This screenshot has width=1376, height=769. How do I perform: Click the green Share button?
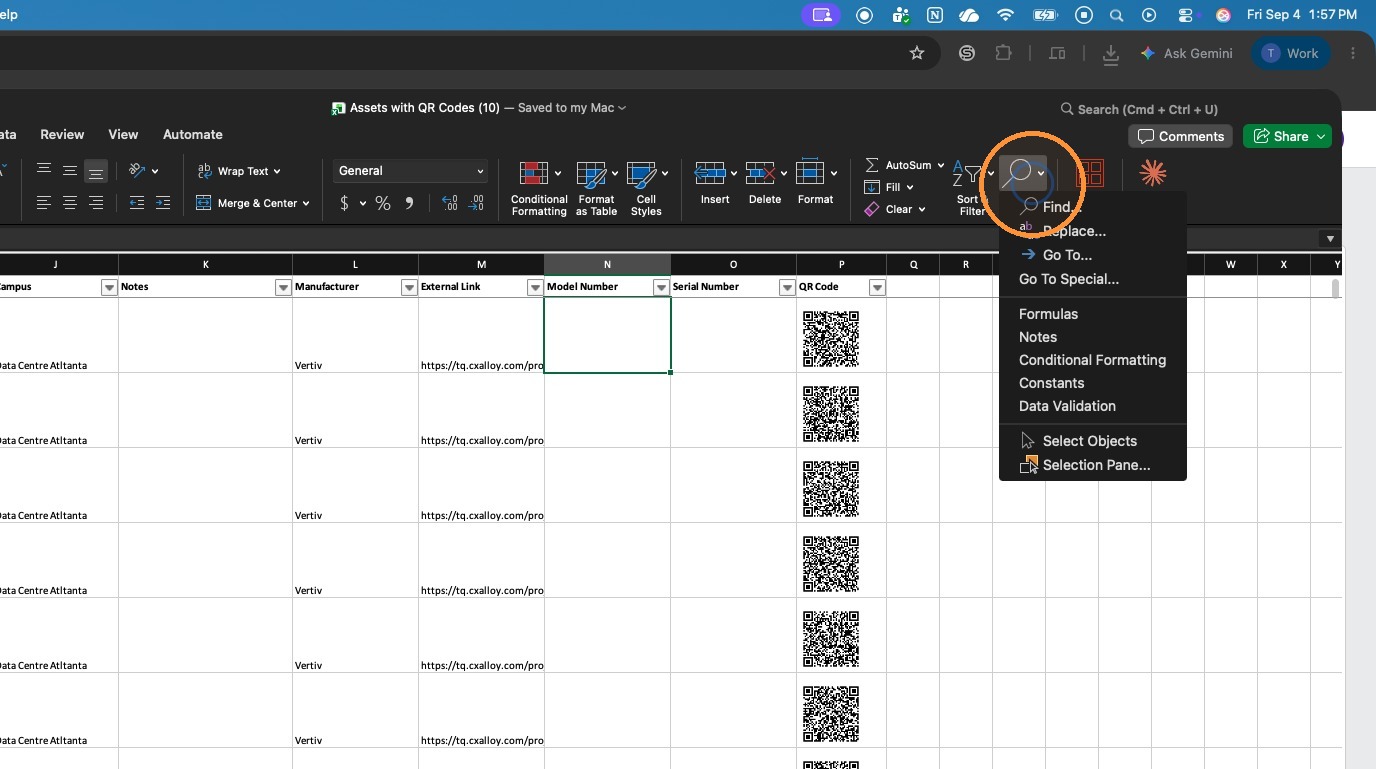click(1287, 136)
